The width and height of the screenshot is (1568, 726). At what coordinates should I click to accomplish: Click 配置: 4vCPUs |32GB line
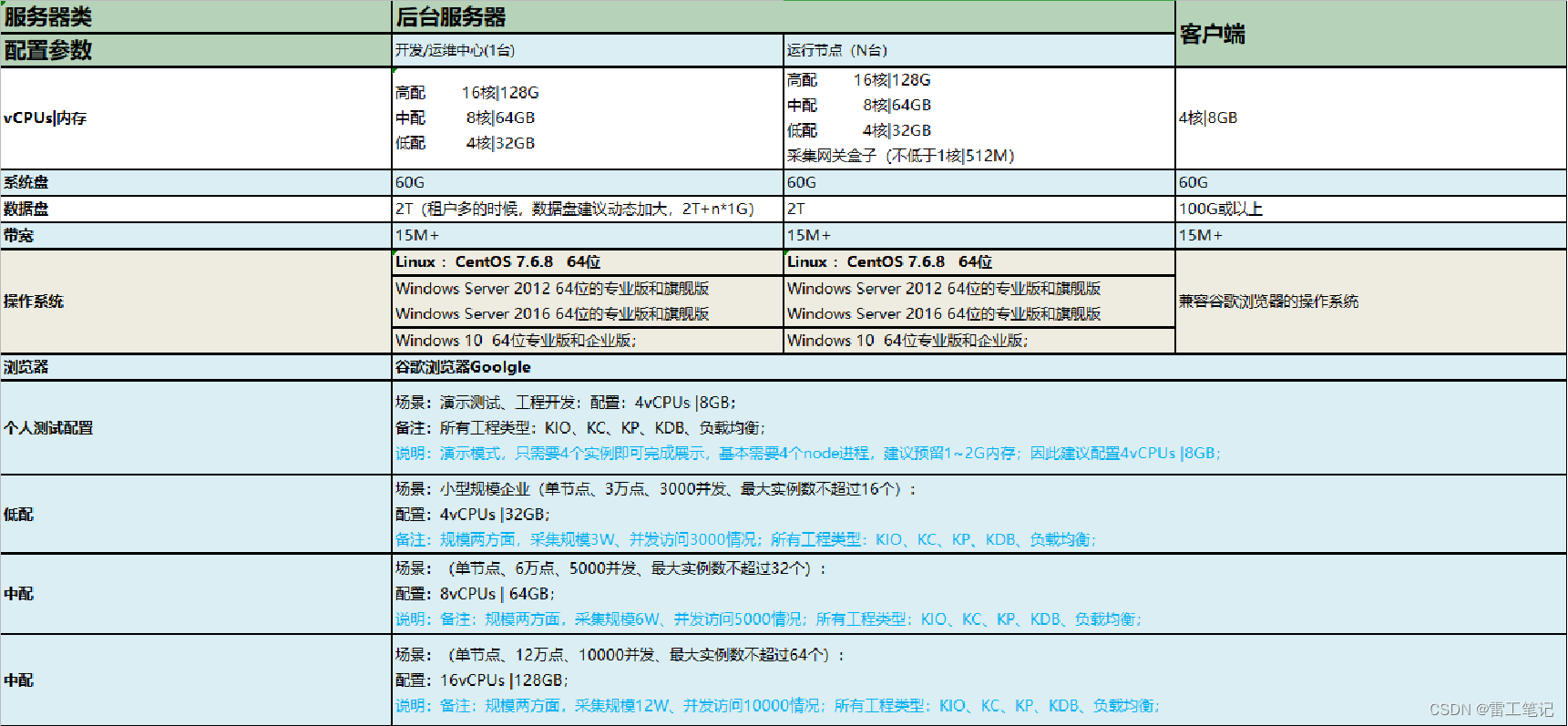click(x=472, y=515)
